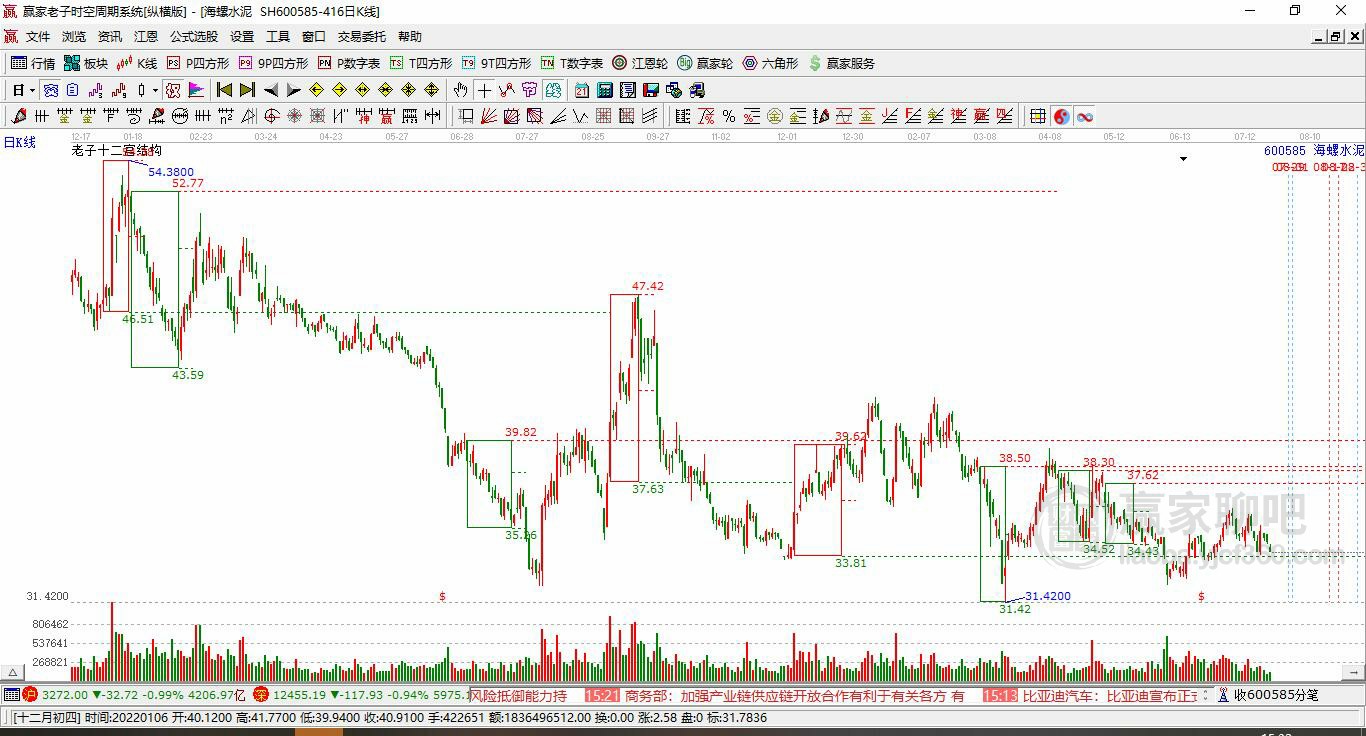
Task: Open the 江恩 menu
Action: [x=146, y=36]
